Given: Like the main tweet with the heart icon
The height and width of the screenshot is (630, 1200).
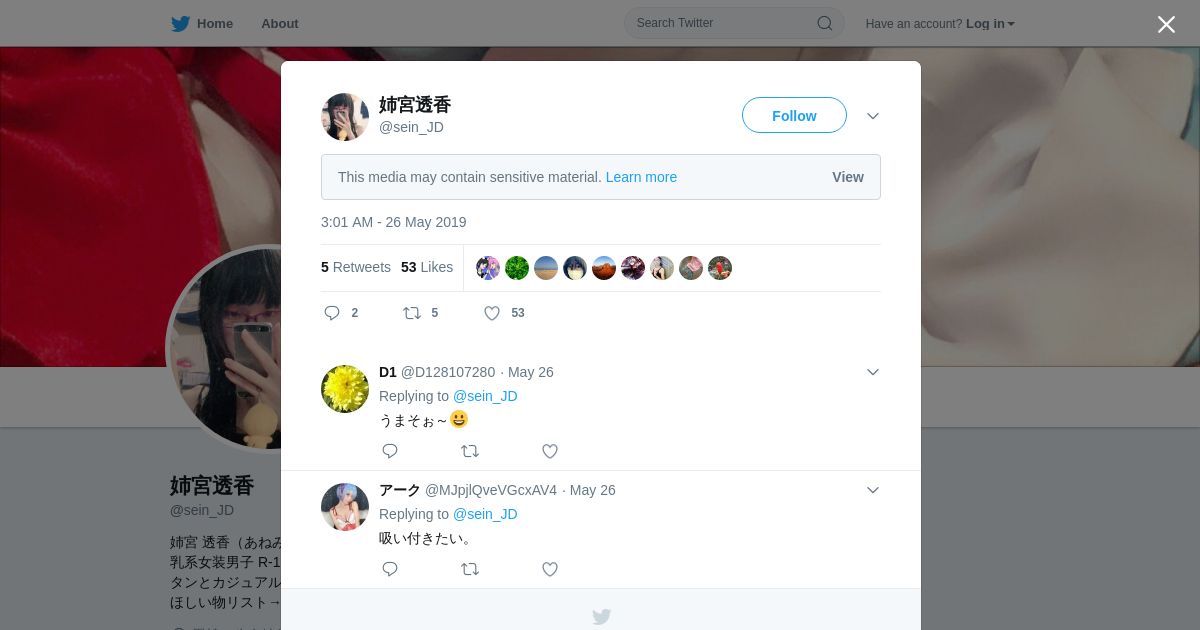Looking at the screenshot, I should (x=492, y=313).
